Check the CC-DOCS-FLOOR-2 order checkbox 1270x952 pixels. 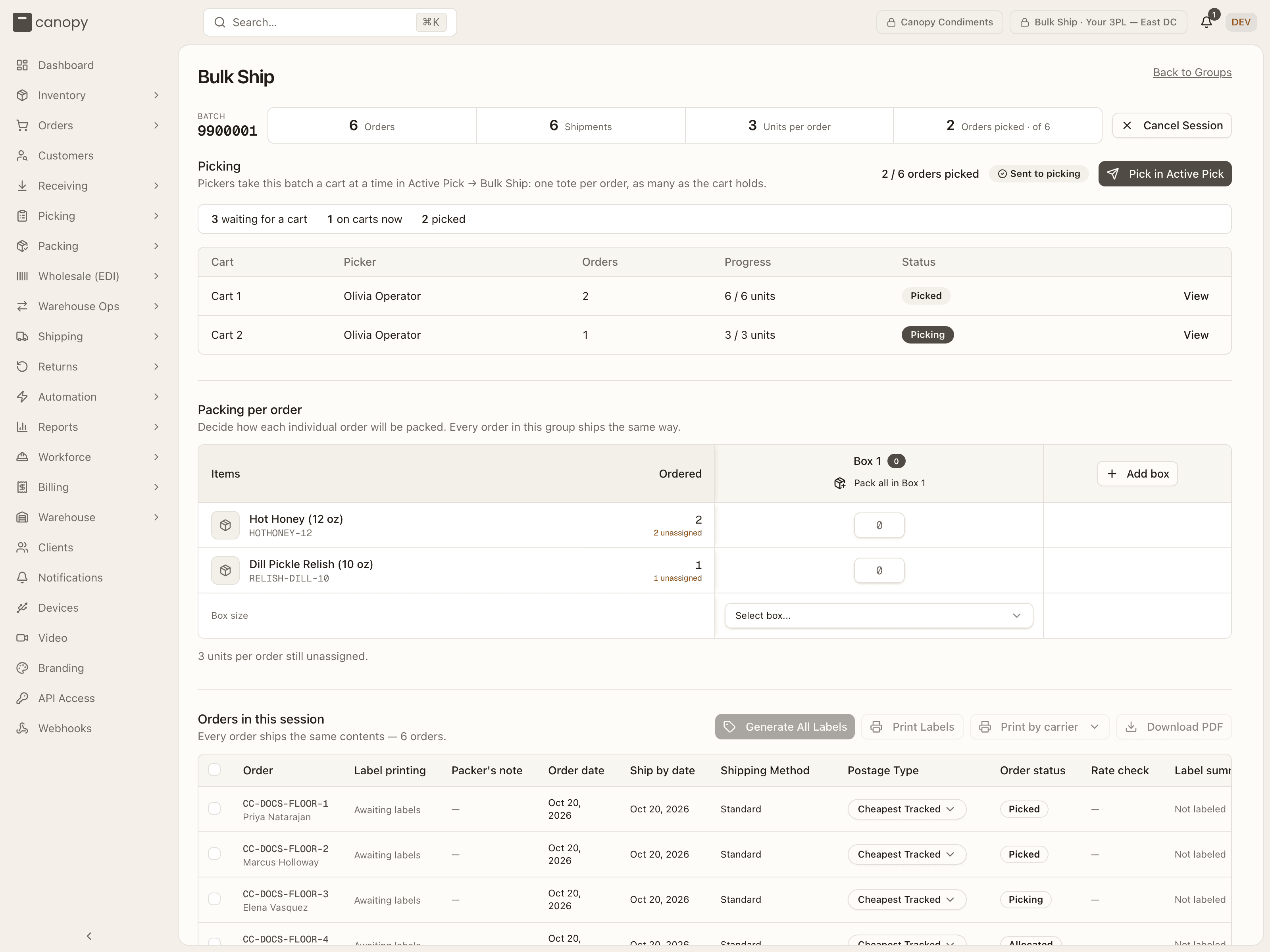[214, 854]
